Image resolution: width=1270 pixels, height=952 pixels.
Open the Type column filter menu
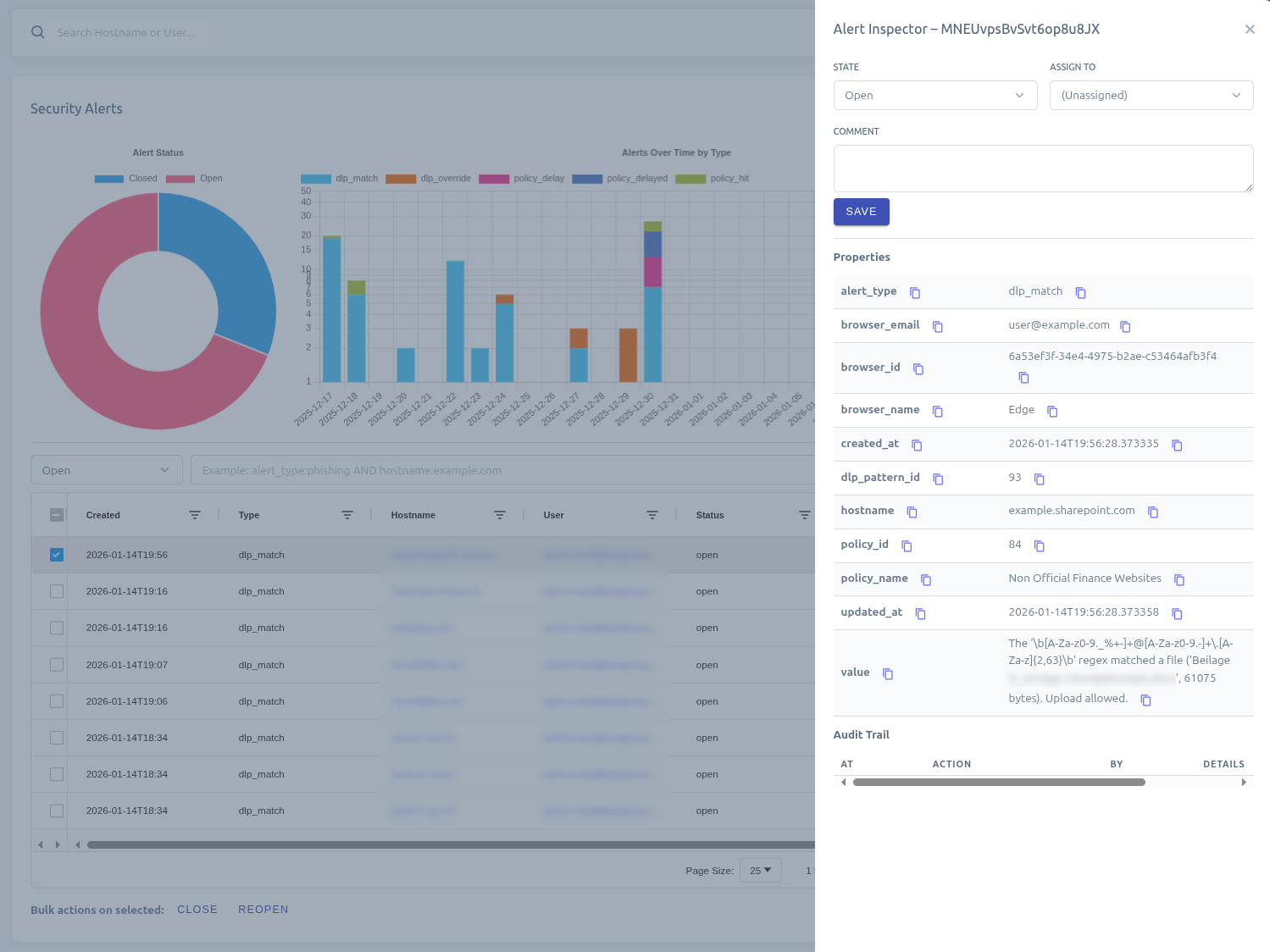click(x=347, y=515)
